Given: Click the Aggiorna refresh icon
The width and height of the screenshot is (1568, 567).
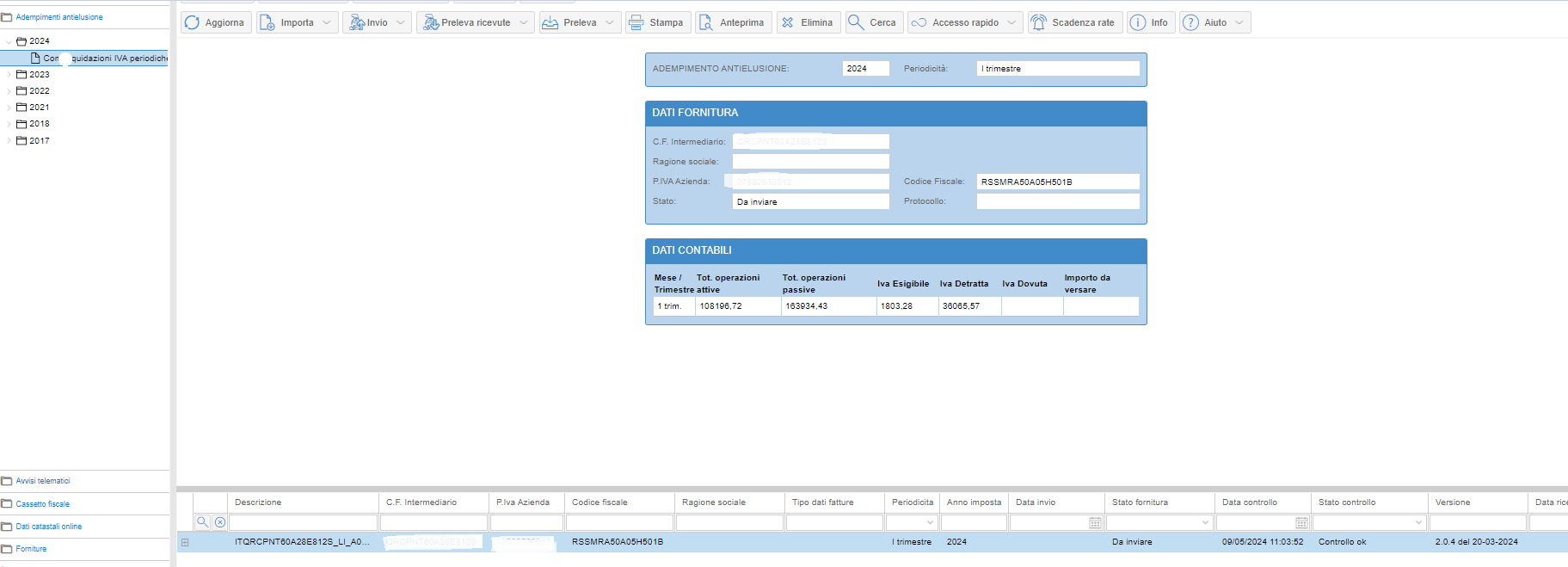Looking at the screenshot, I should (x=192, y=22).
